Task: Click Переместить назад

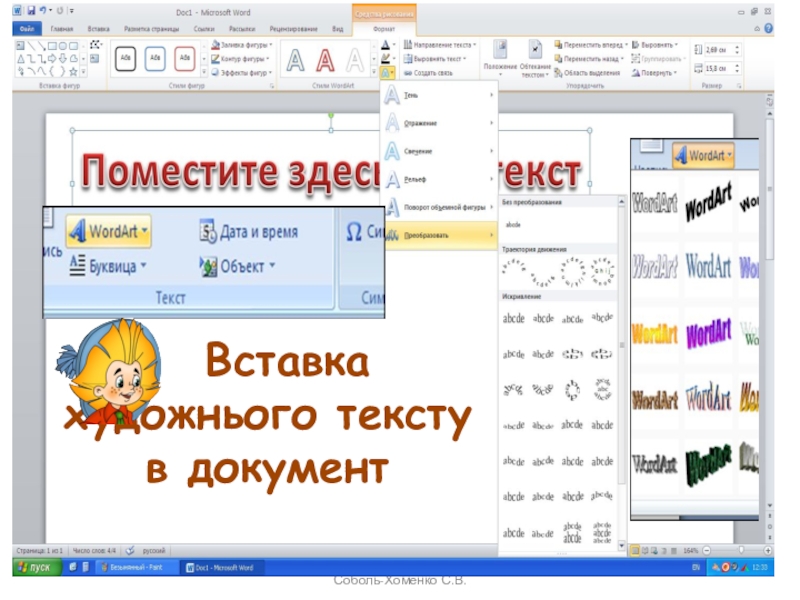Action: [589, 59]
